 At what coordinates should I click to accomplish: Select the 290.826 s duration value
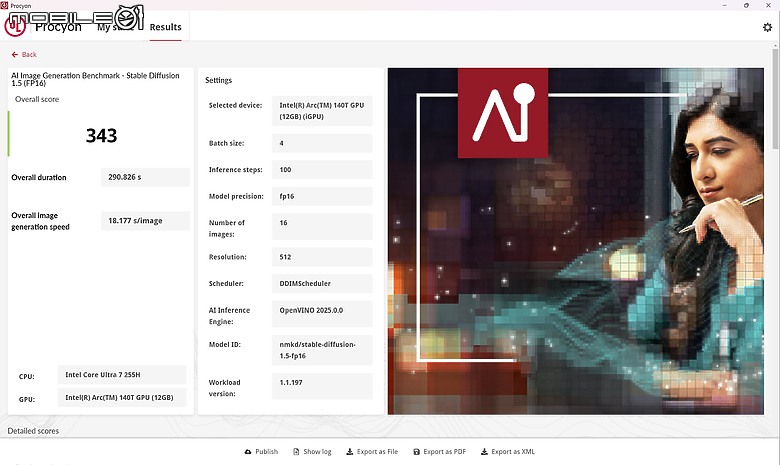[145, 177]
